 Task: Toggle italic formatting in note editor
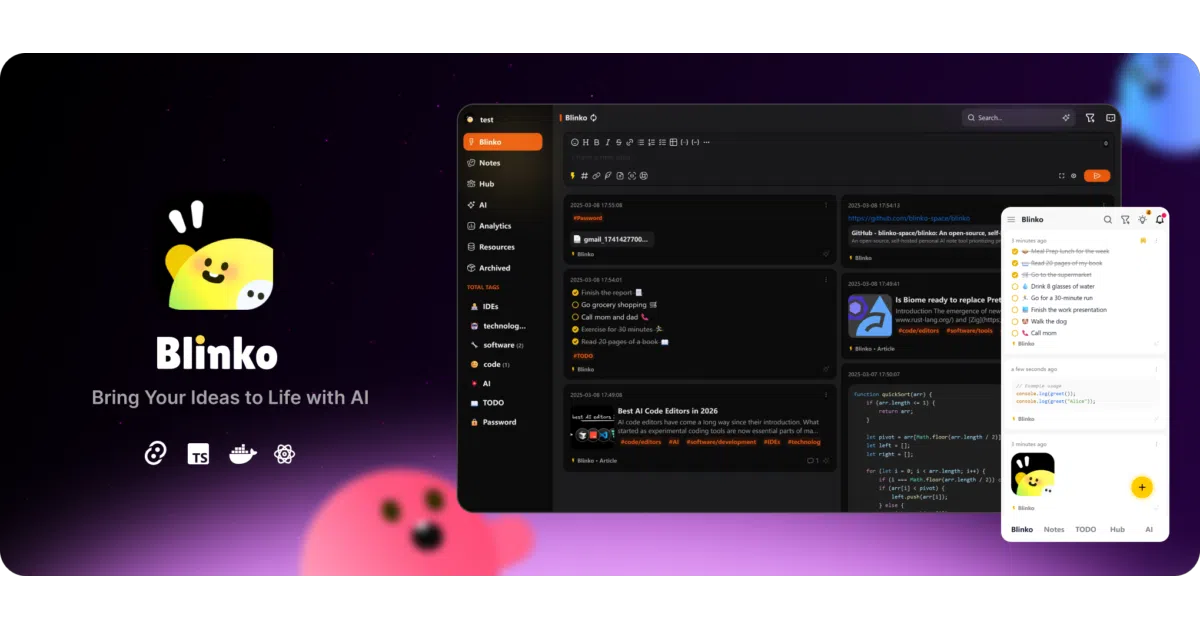coord(608,142)
